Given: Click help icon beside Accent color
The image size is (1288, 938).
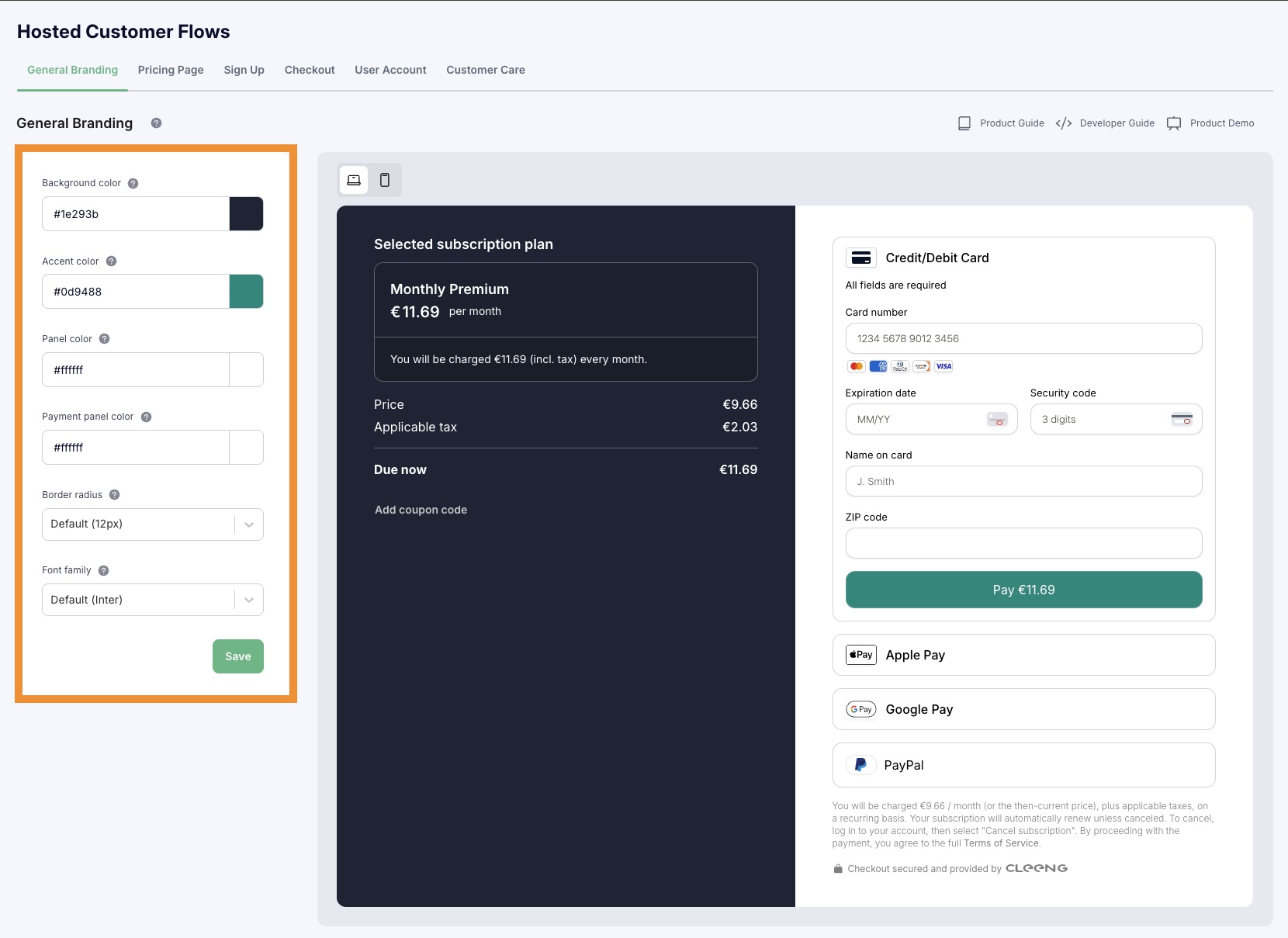Looking at the screenshot, I should pyautogui.click(x=111, y=261).
